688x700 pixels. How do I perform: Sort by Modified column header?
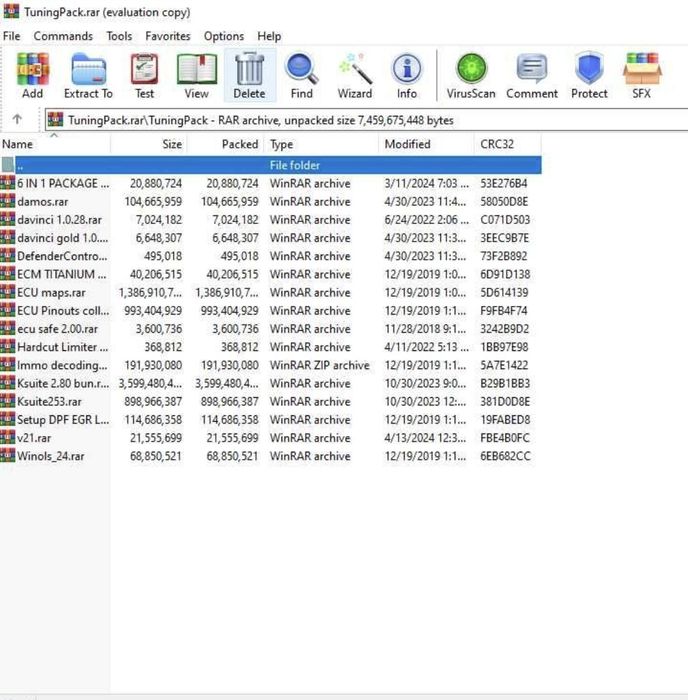426,144
